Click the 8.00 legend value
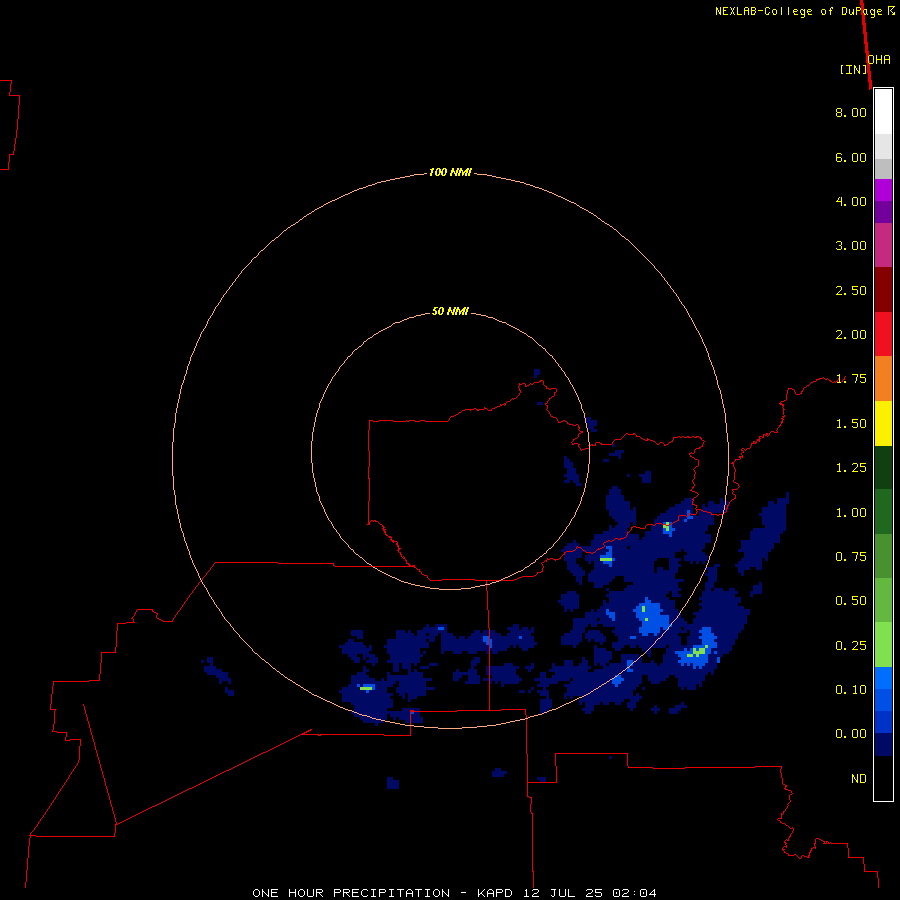The image size is (900, 900). 851,112
